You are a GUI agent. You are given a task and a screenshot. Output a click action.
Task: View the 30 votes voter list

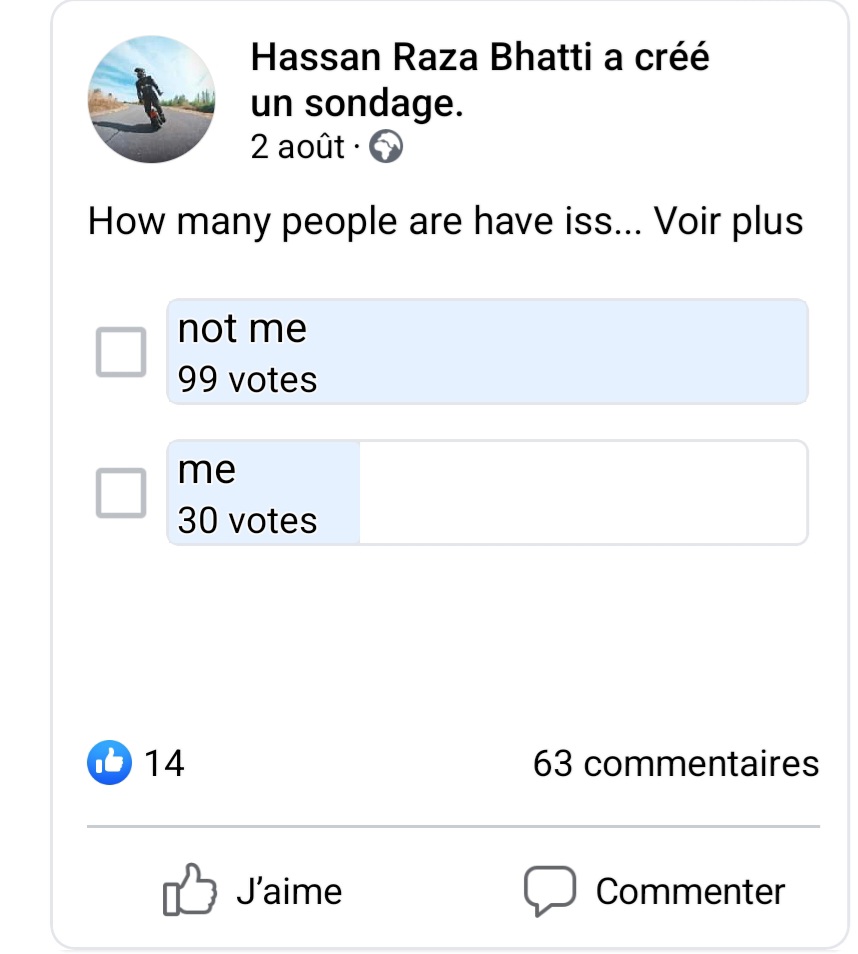tap(247, 521)
